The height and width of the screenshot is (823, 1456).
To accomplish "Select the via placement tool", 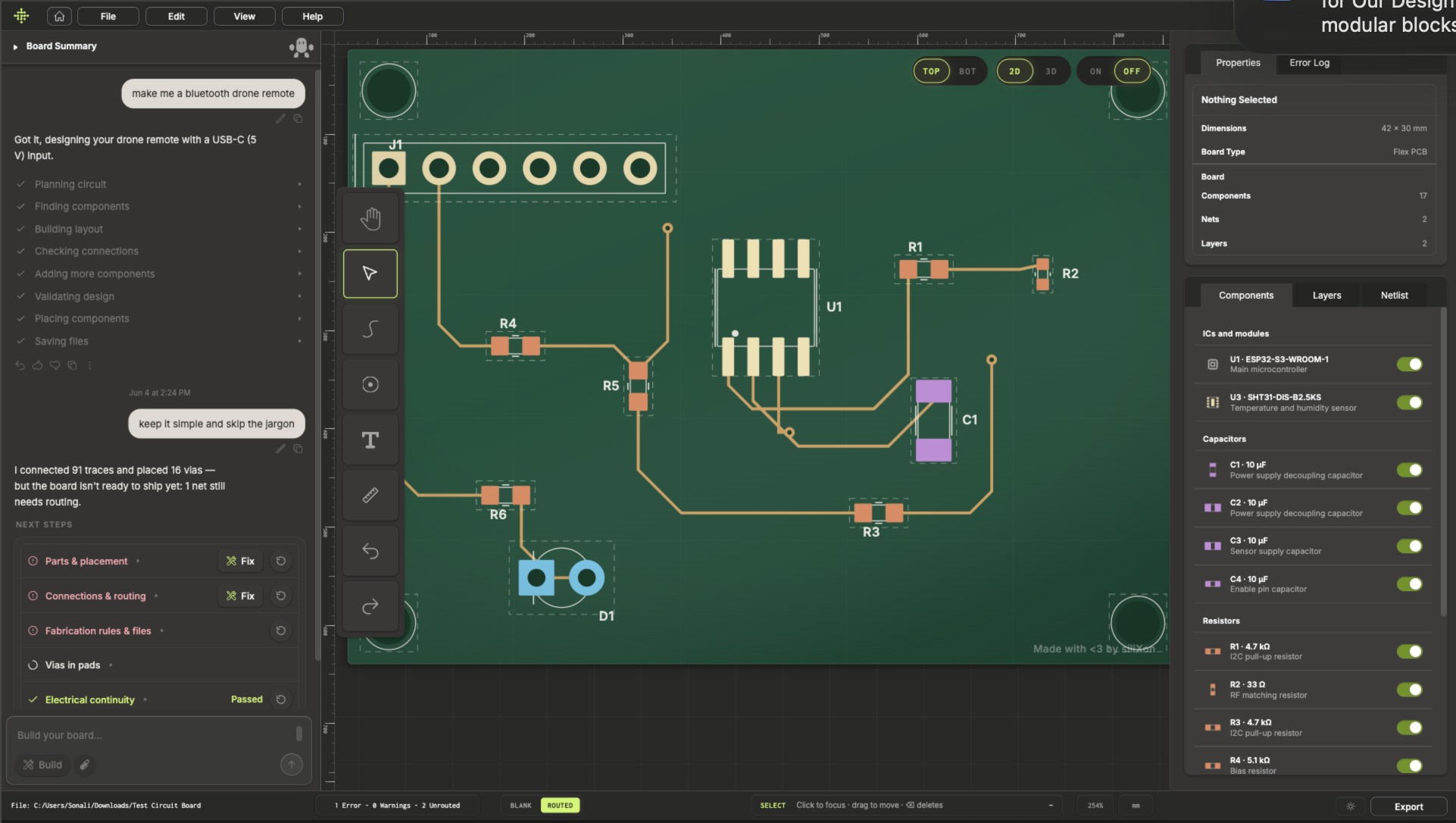I will tap(370, 384).
